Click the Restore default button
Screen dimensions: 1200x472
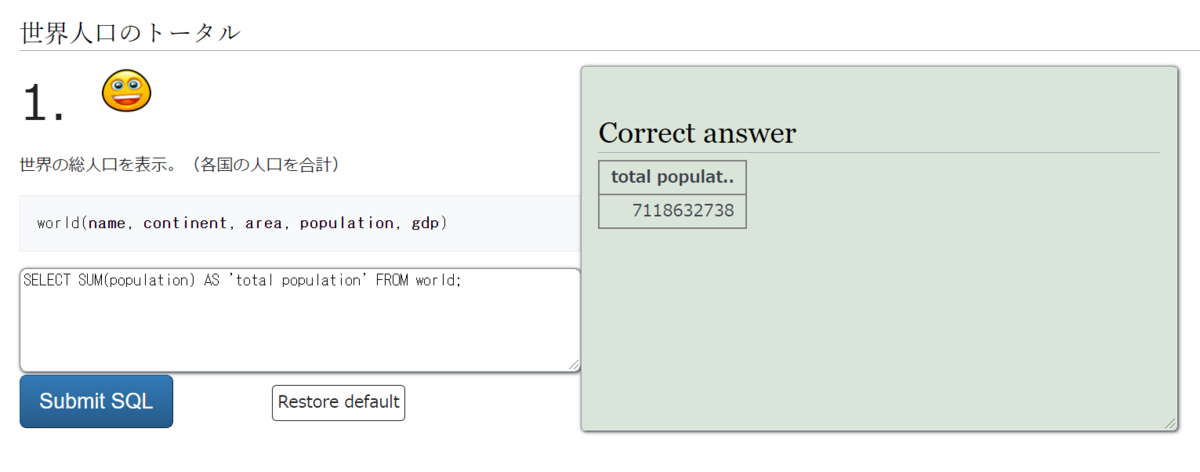pyautogui.click(x=338, y=402)
